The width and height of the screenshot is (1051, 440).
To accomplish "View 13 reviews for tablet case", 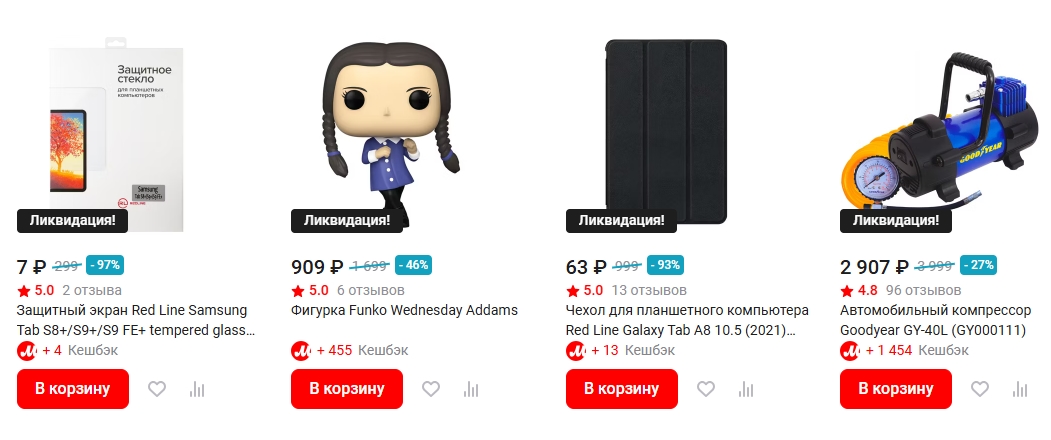I will coord(648,291).
